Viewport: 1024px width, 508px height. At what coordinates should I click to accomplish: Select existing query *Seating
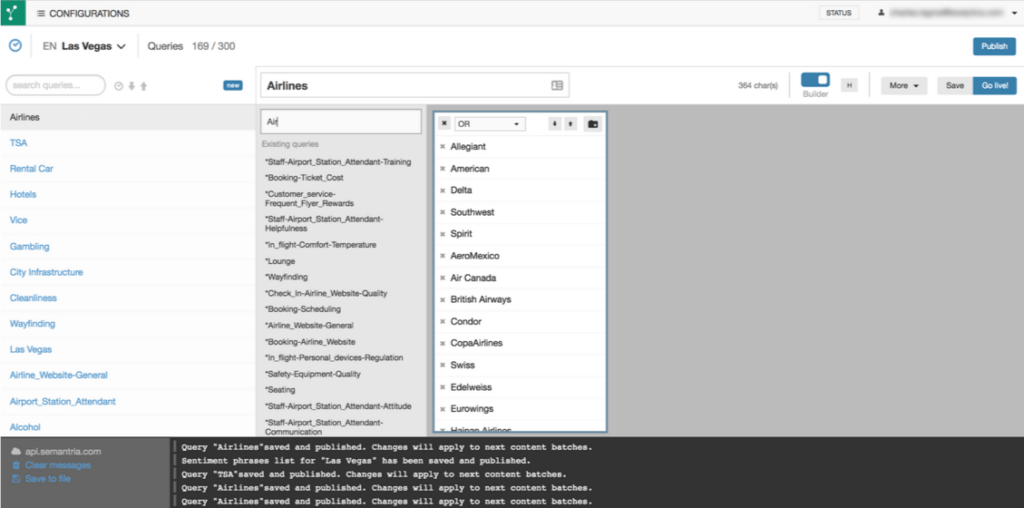(280, 390)
